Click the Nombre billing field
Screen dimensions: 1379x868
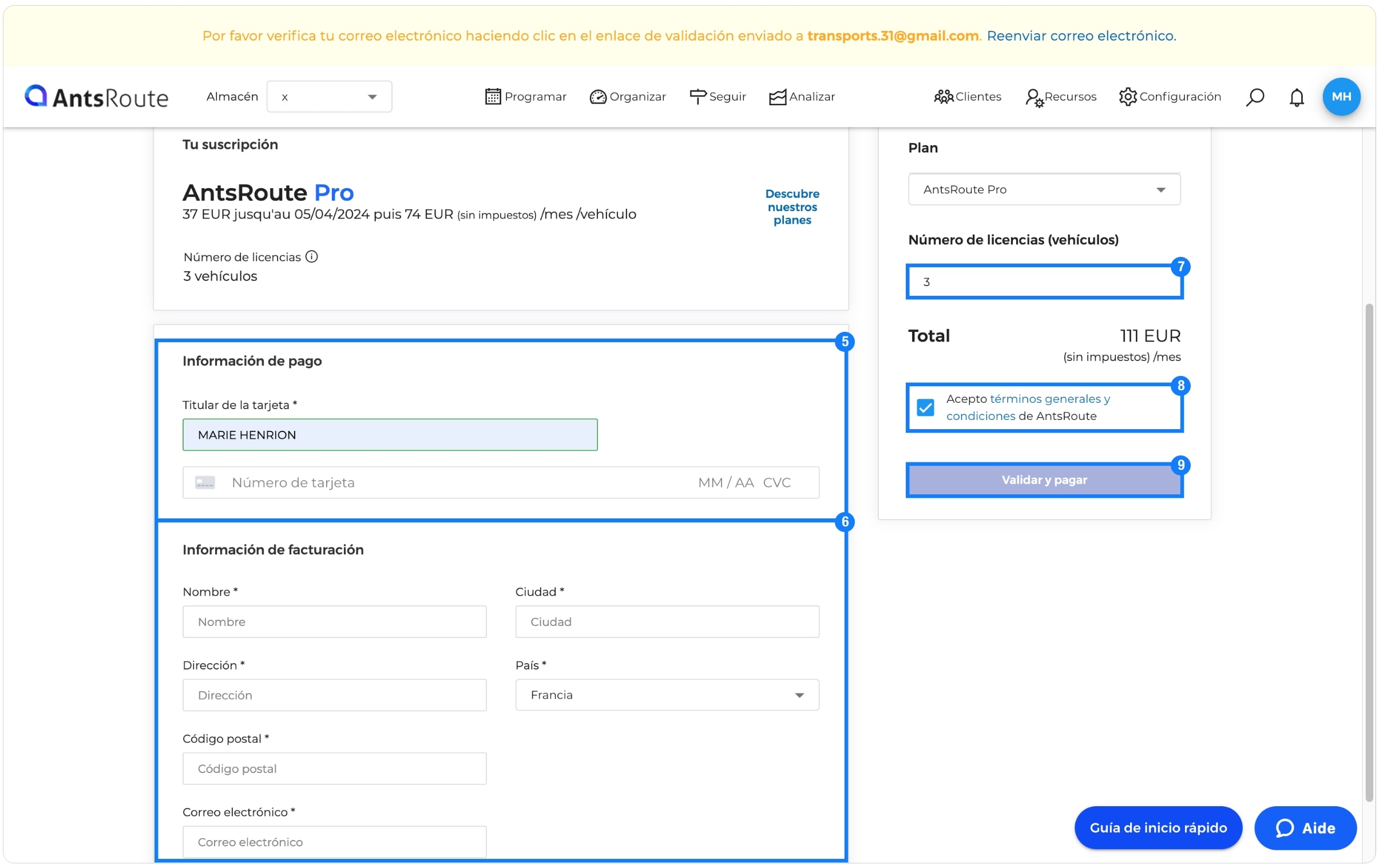(x=334, y=621)
